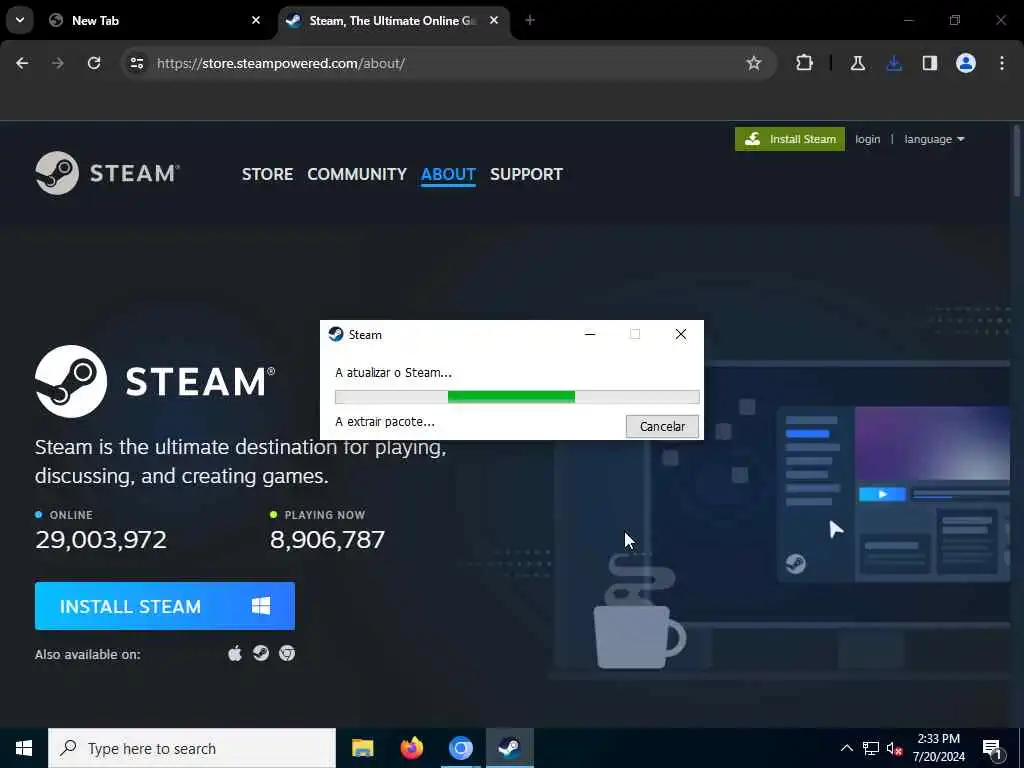
Task: Open the ABOUT menu item
Action: point(448,174)
